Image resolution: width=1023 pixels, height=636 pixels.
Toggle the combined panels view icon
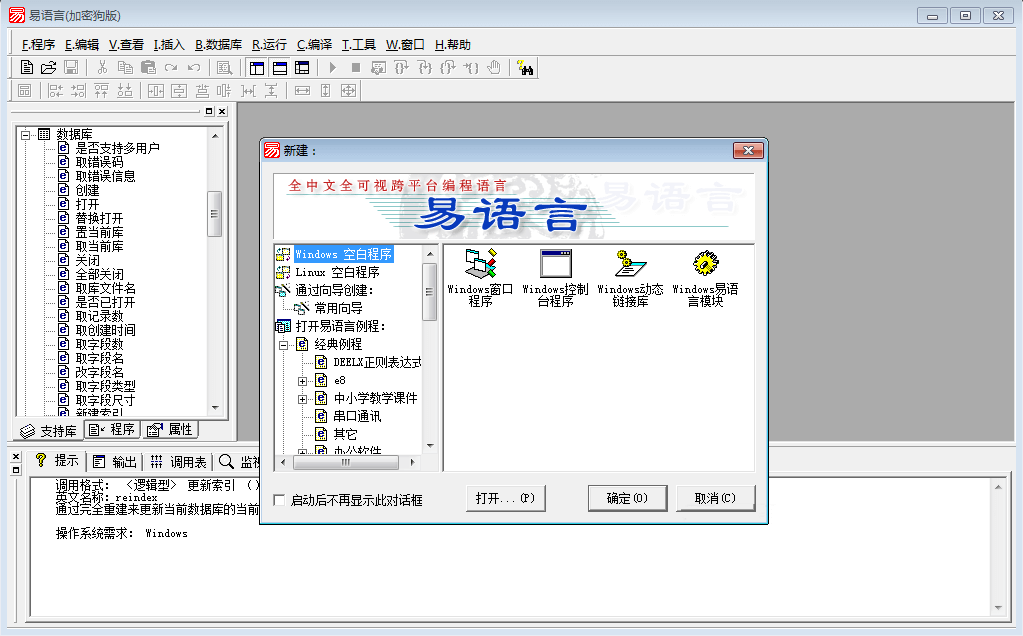coord(302,67)
